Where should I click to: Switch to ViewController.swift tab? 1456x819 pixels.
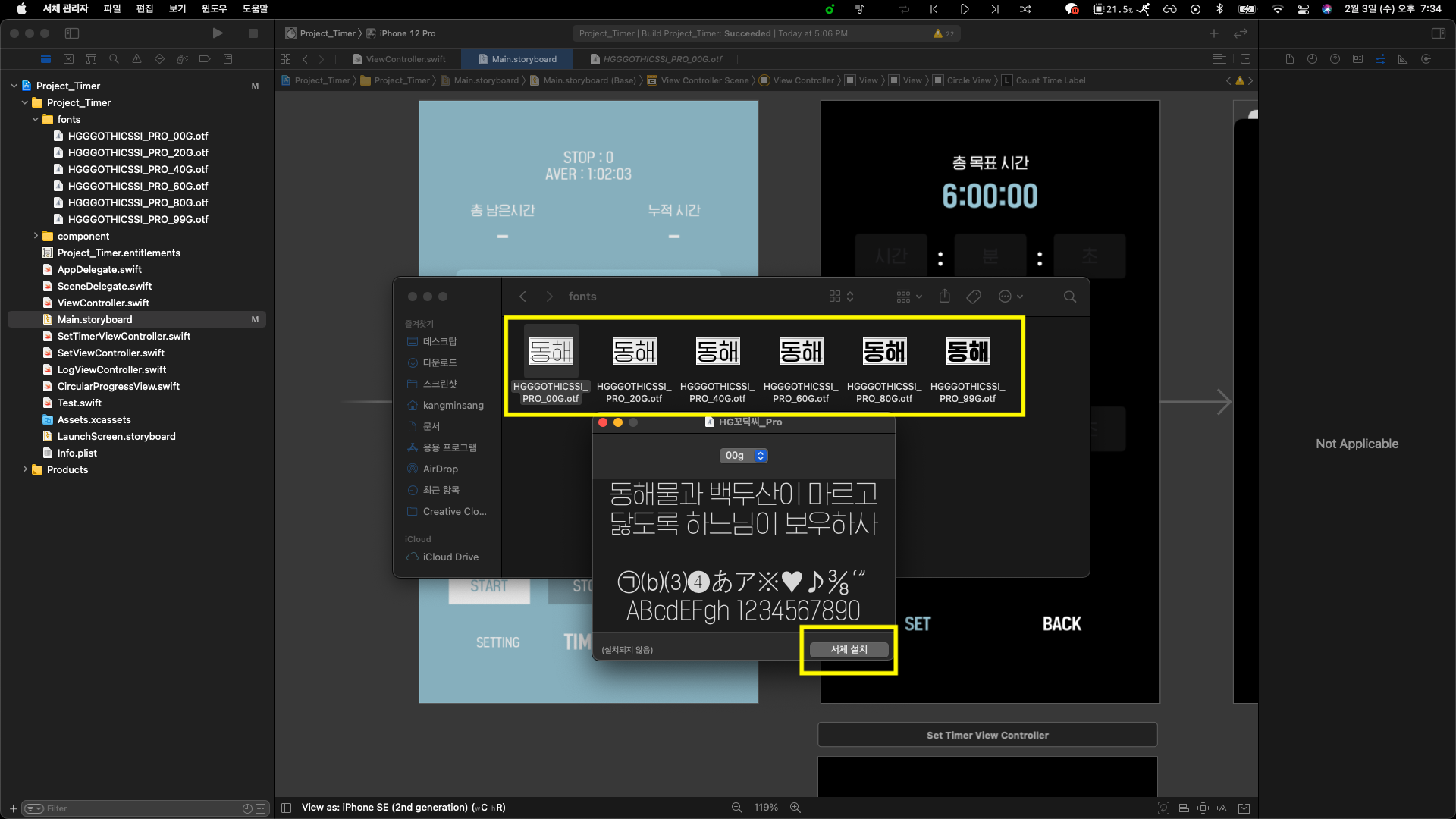[x=400, y=59]
